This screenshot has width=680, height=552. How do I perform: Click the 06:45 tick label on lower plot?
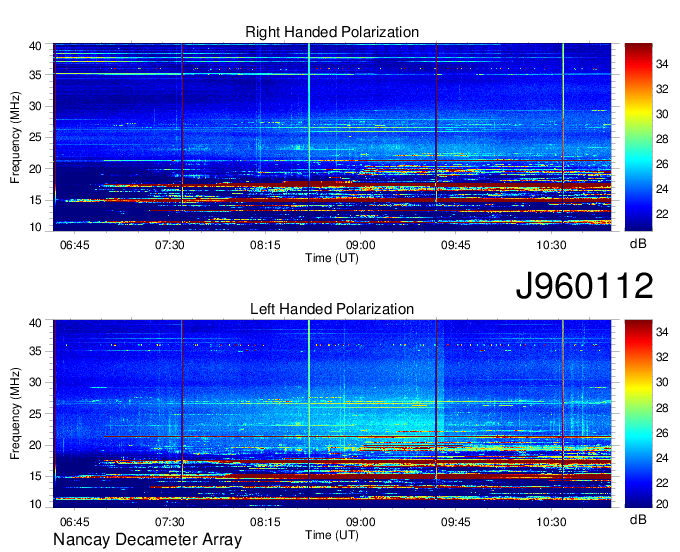[75, 522]
